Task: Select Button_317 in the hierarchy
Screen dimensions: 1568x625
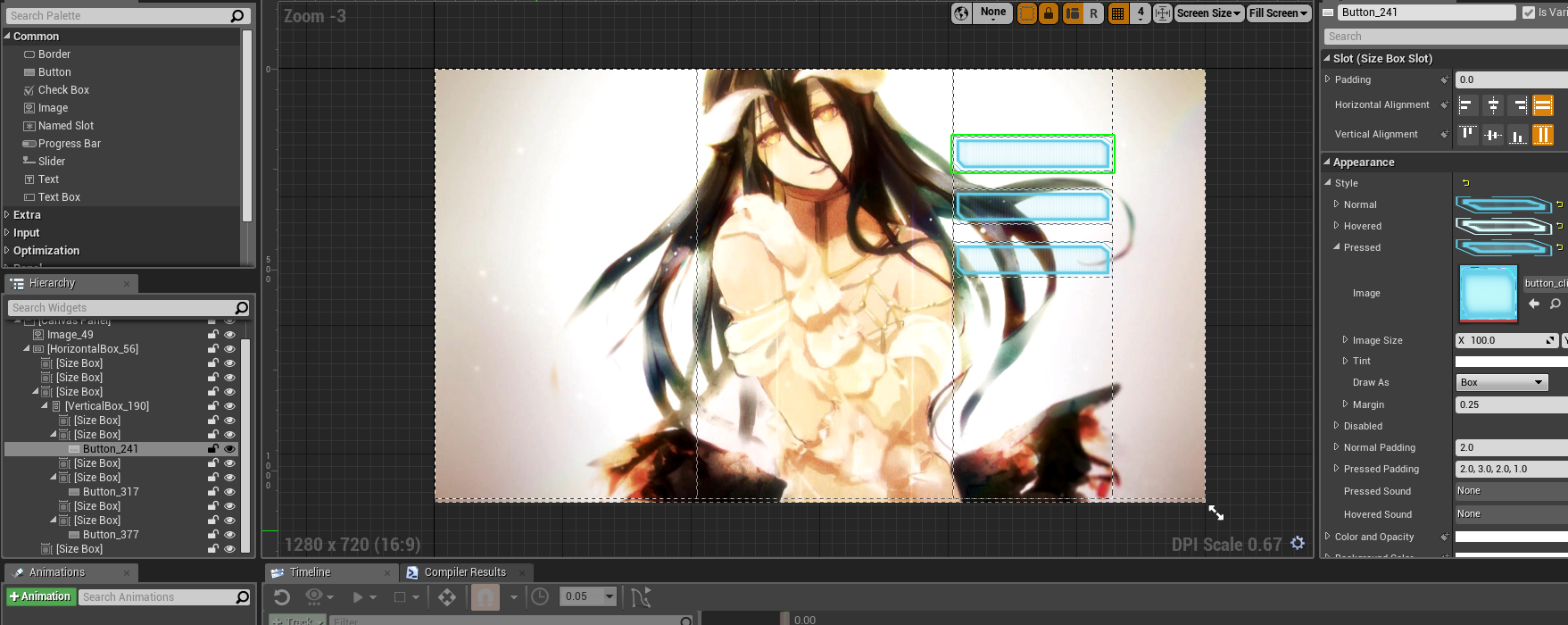Action: click(x=111, y=492)
